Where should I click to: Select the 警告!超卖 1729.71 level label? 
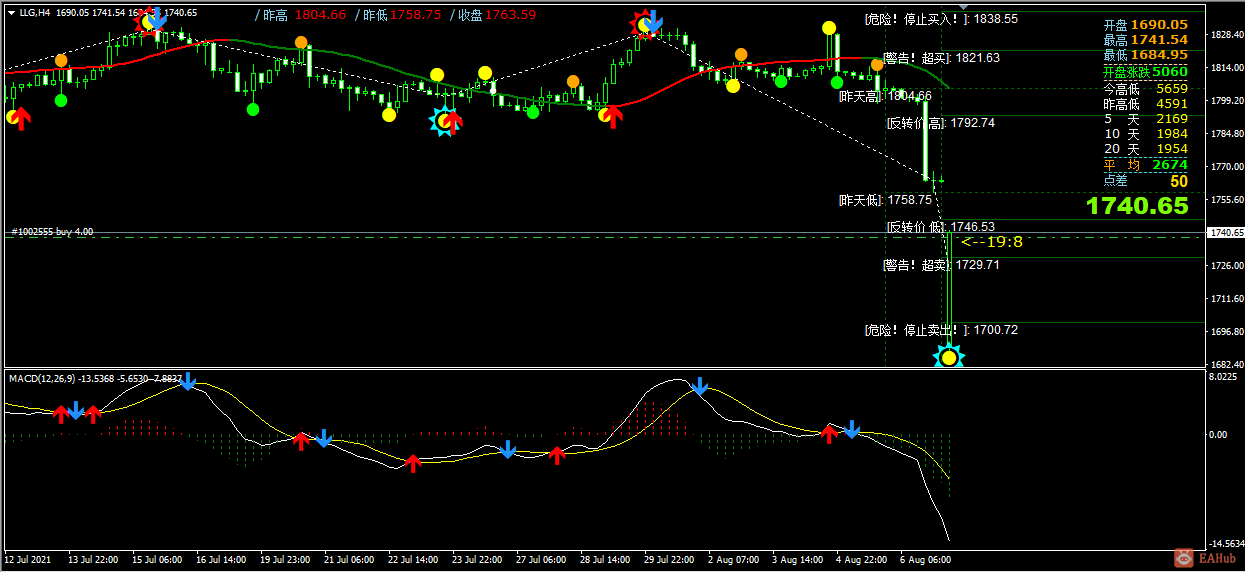click(x=941, y=265)
